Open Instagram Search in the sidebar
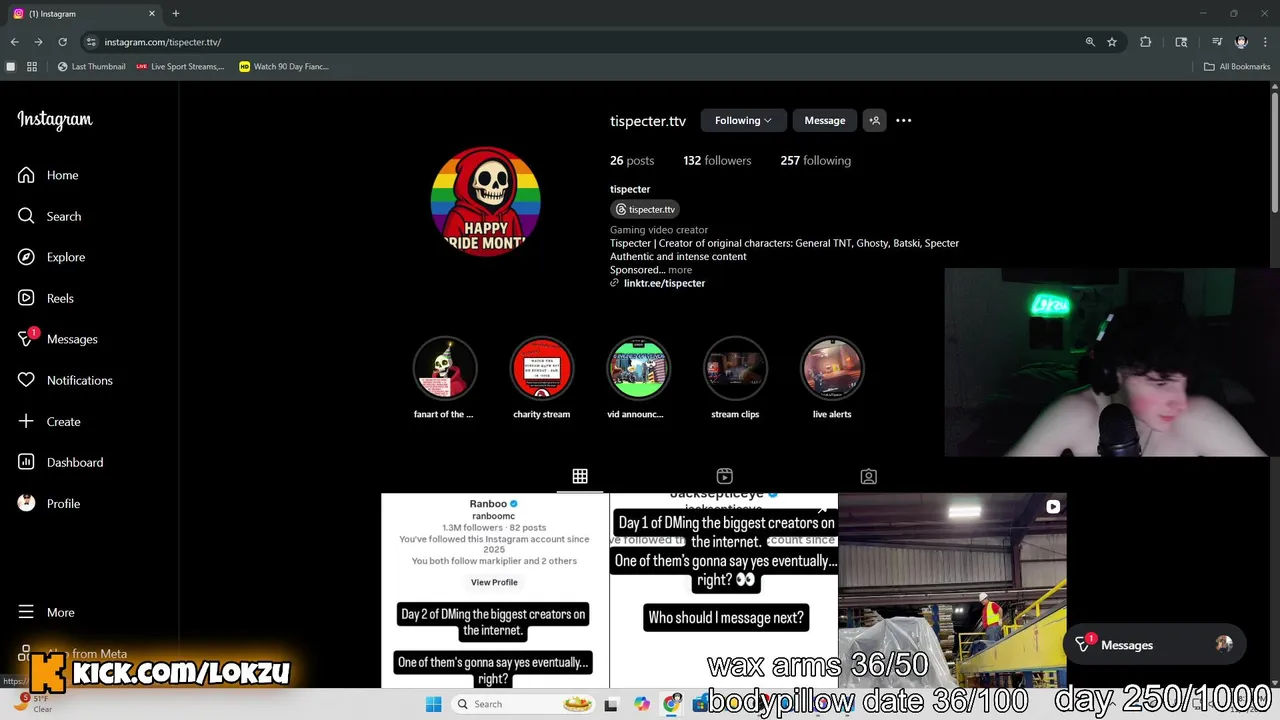Screen dimensions: 1280x720 coord(49,216)
